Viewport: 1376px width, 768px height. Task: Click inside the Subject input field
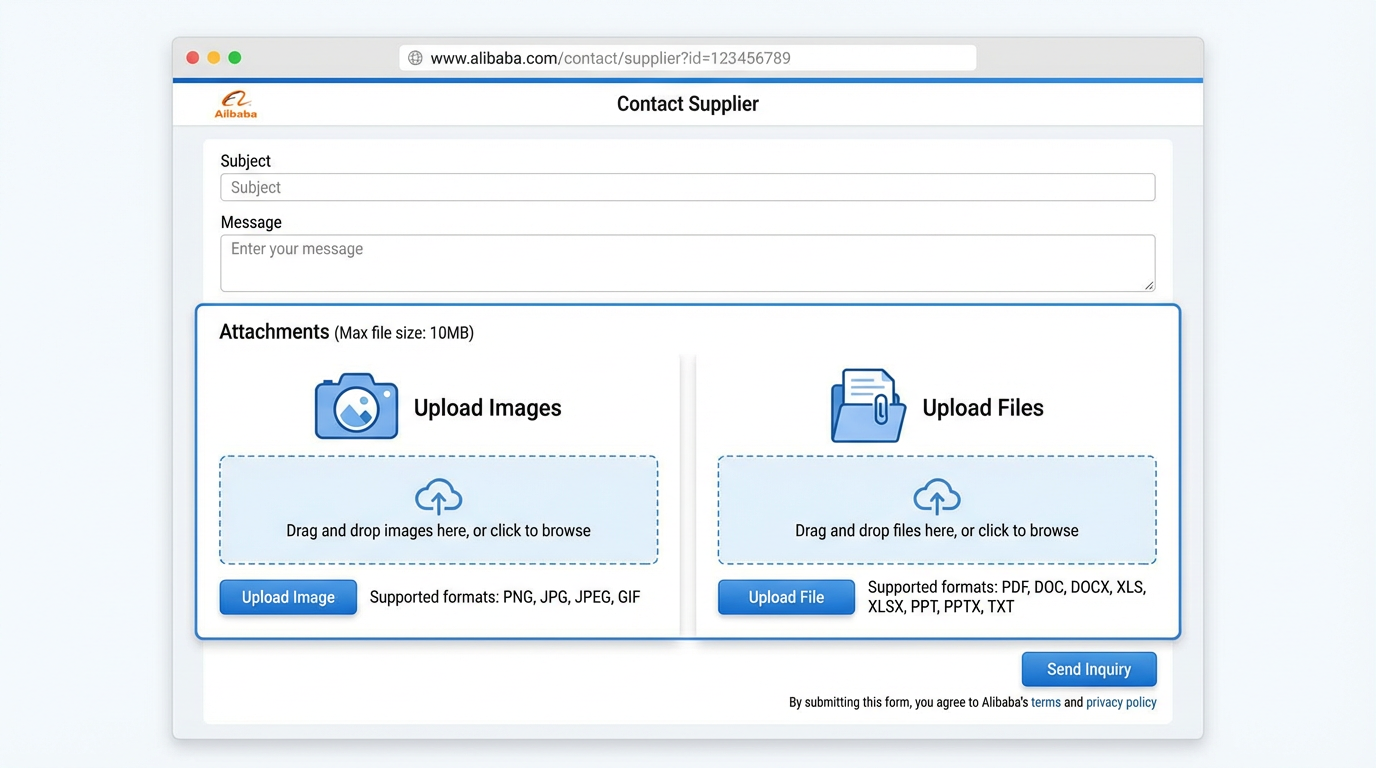pyautogui.click(x=687, y=187)
